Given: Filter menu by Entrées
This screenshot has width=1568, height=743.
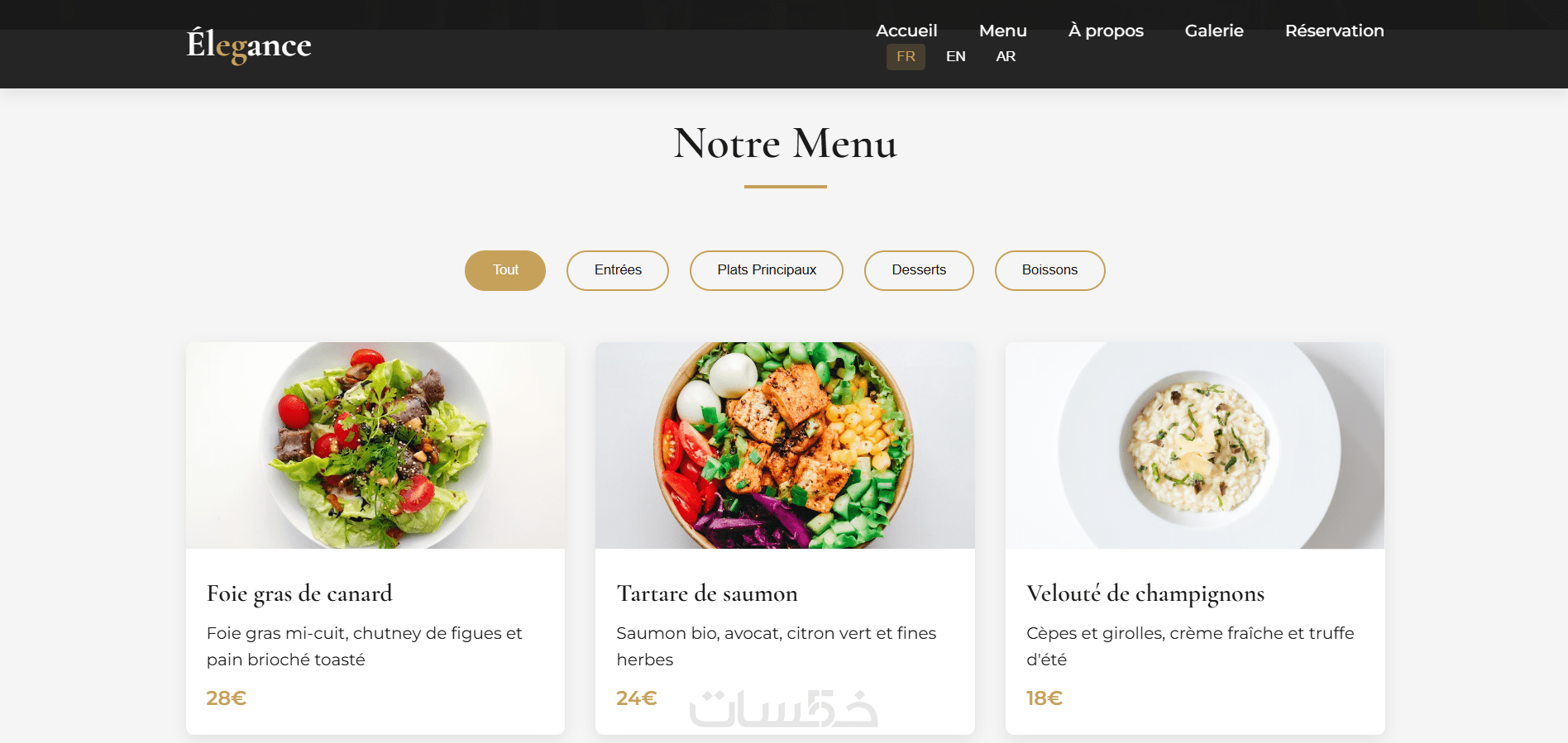Looking at the screenshot, I should (x=618, y=270).
